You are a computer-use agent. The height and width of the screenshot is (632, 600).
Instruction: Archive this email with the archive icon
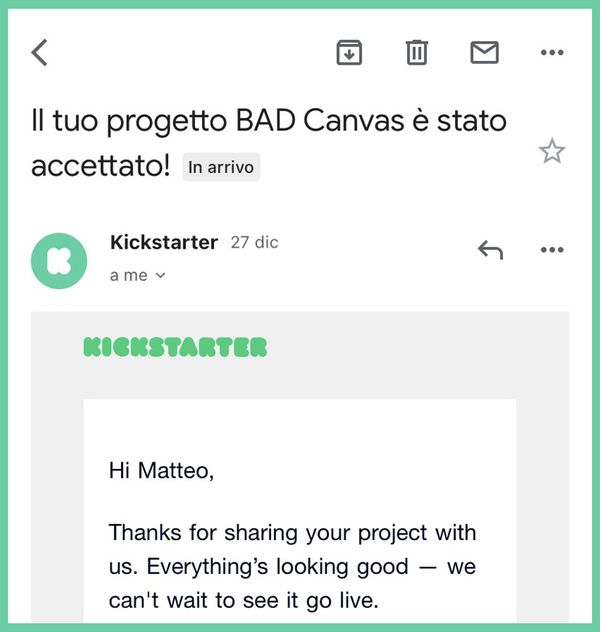coord(349,52)
